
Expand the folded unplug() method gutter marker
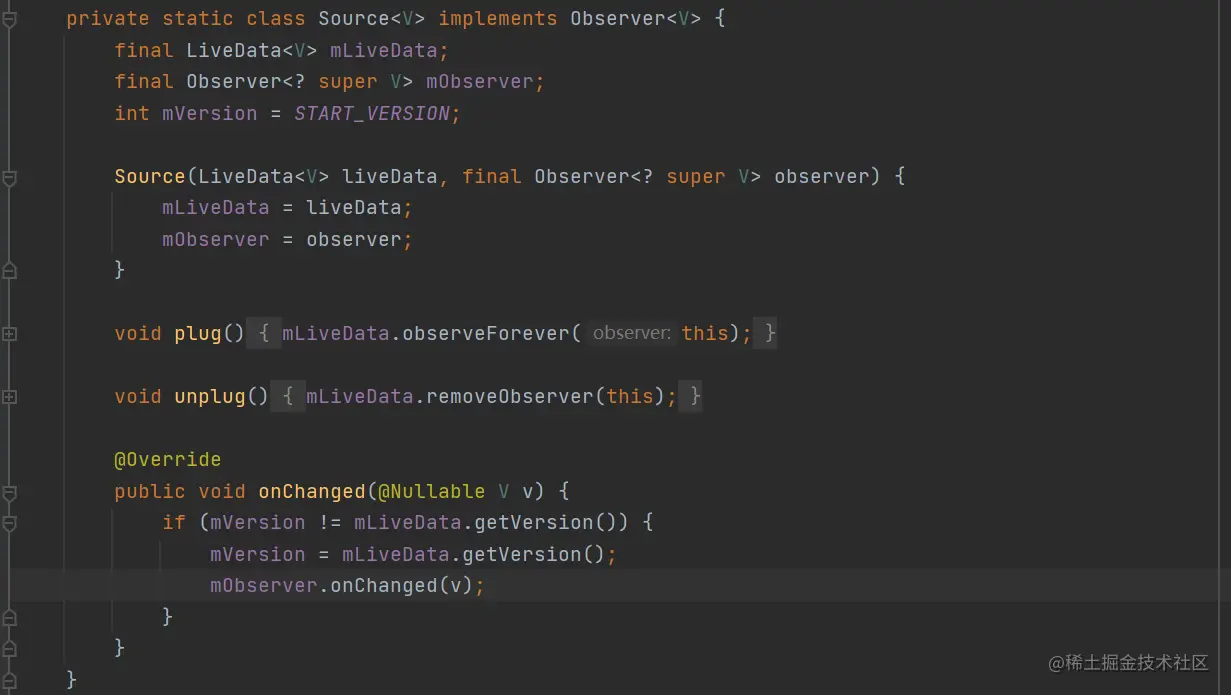[10, 397]
